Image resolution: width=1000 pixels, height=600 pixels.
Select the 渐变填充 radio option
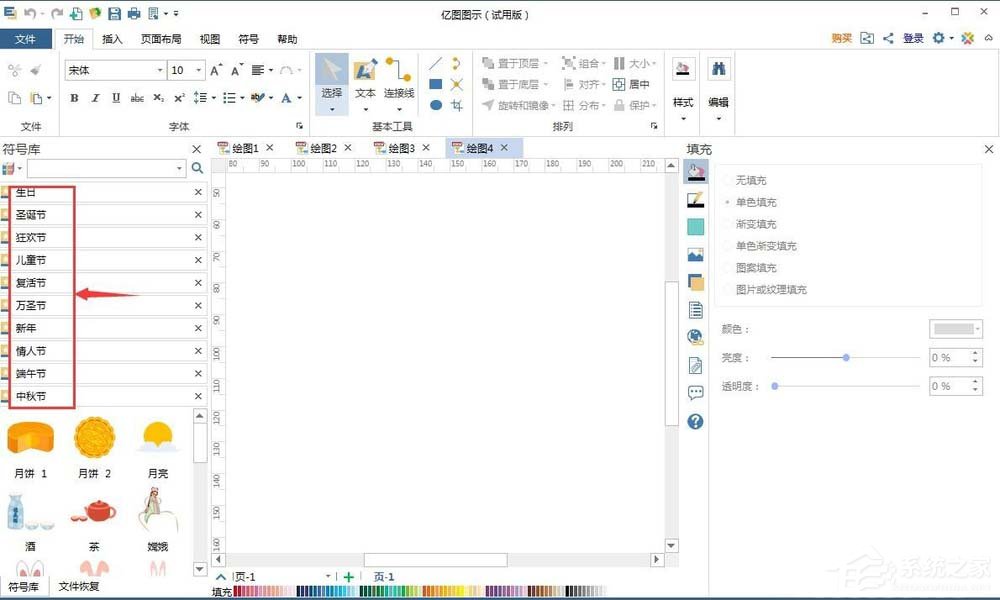727,222
